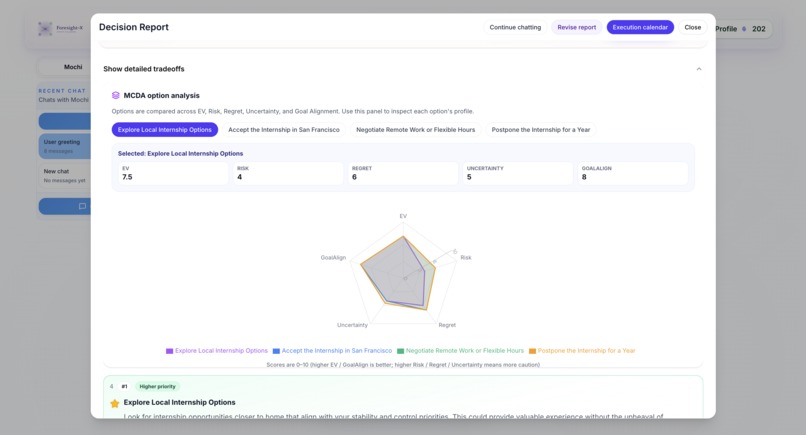Select Negotiate Remote Work or Flexible Hours tab
Screen dimensions: 806x435
coord(415,130)
